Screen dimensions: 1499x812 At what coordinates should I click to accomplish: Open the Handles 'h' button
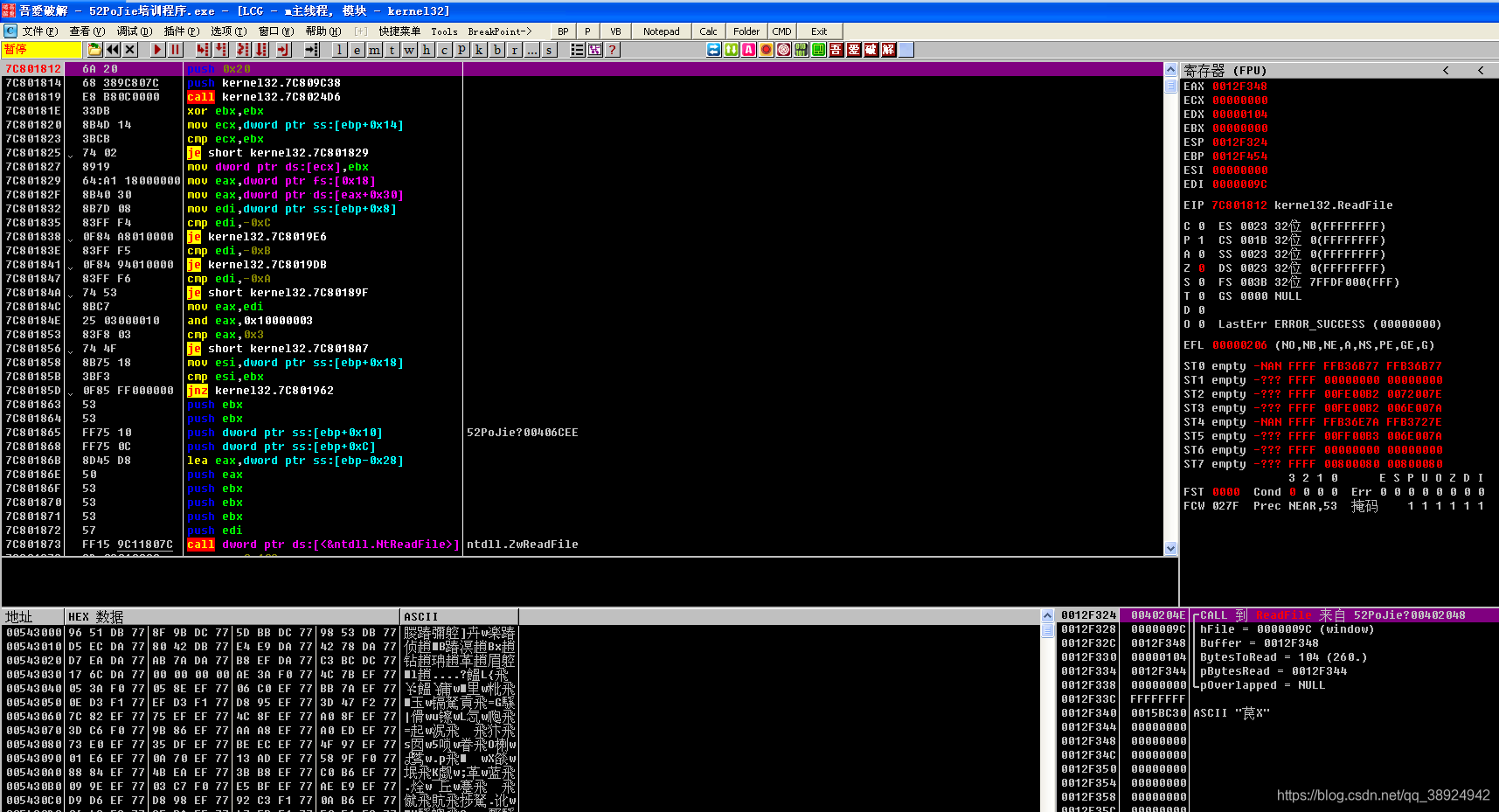[x=427, y=50]
